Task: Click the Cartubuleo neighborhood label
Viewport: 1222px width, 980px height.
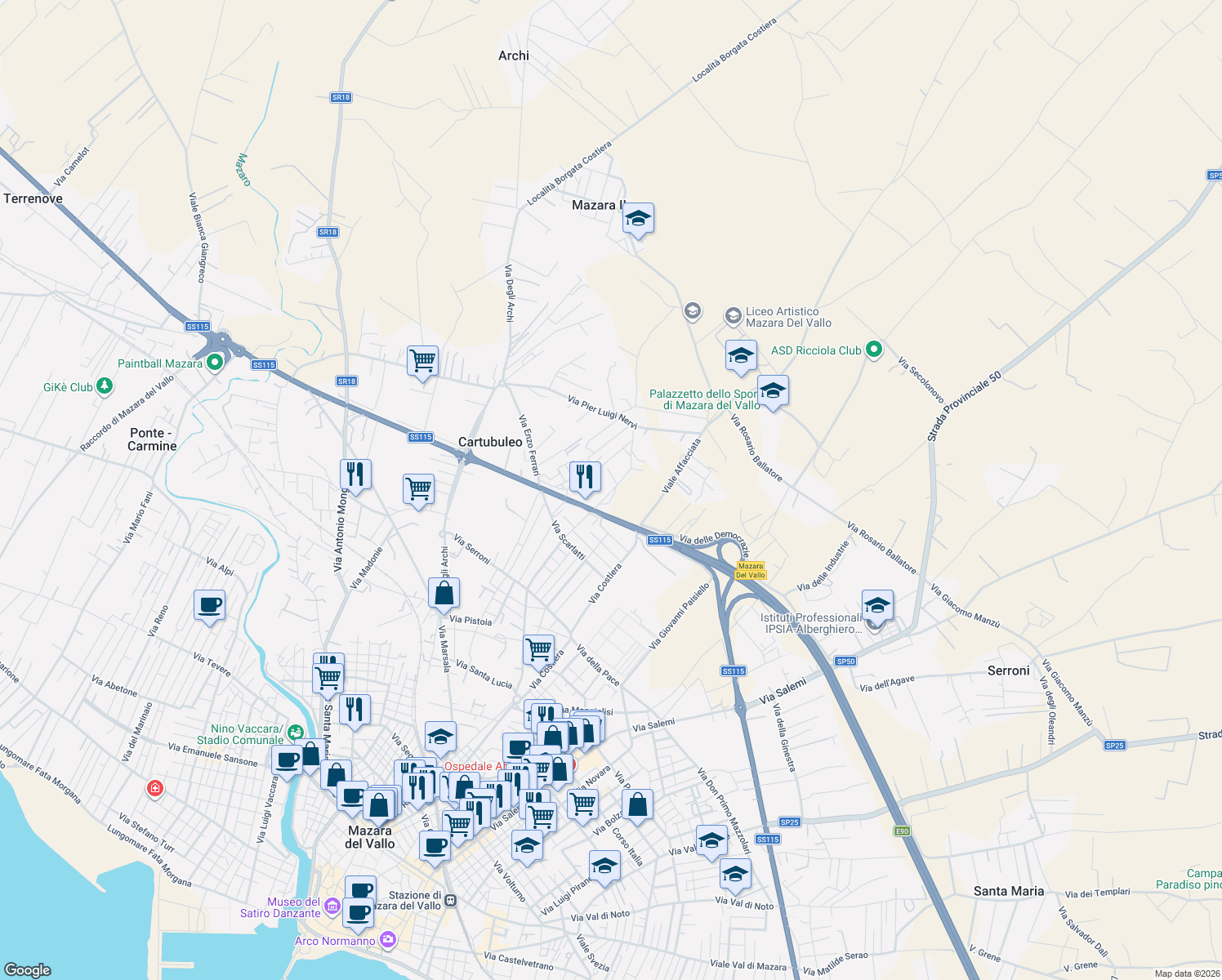Action: pos(490,442)
